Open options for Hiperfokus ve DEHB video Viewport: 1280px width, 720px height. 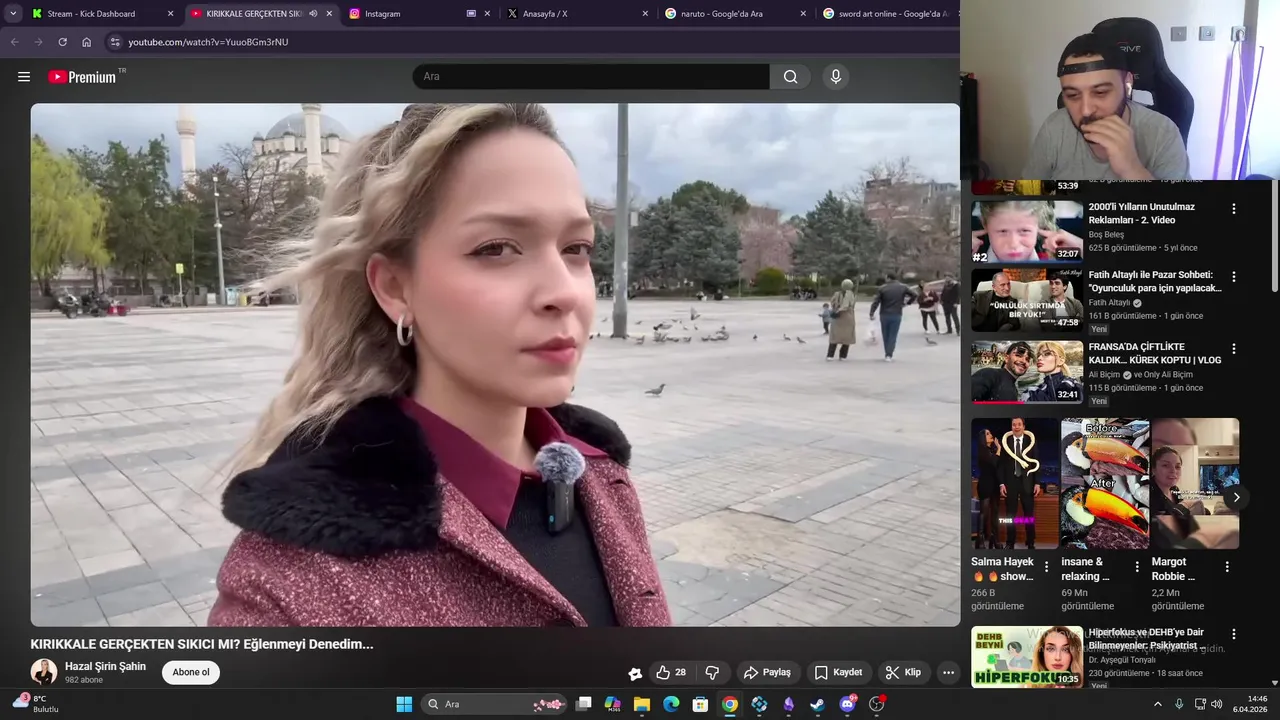(x=1233, y=634)
